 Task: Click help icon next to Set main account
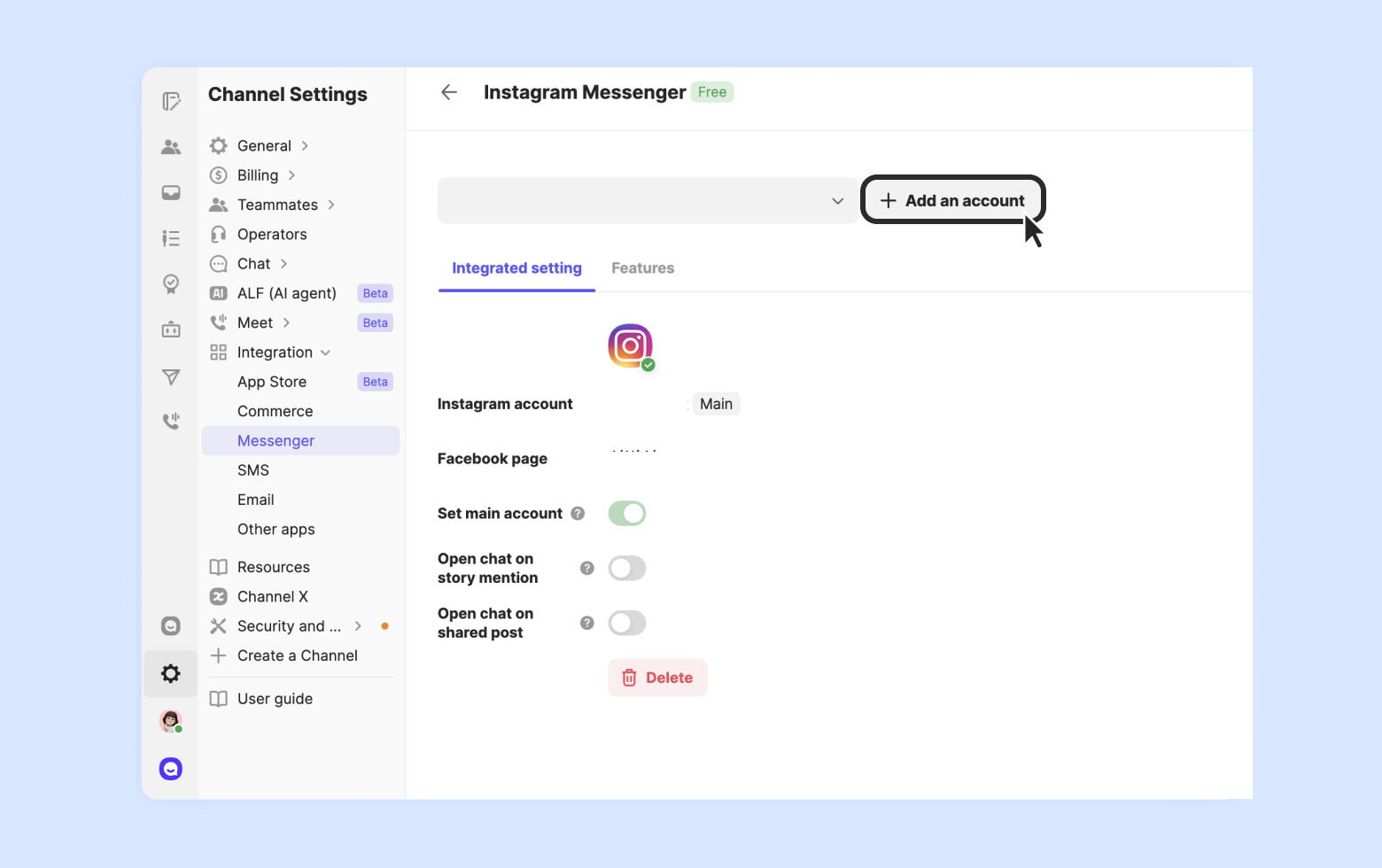(578, 514)
